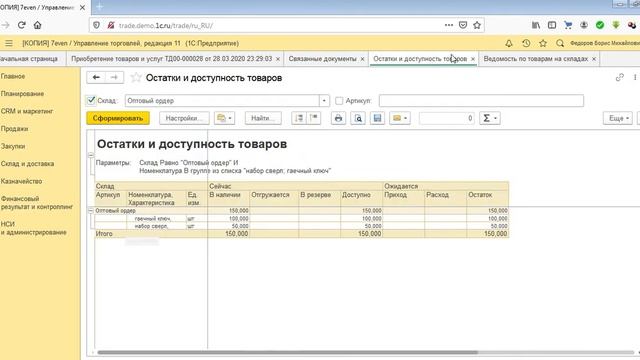Open the Казначейство section
The image size is (640, 360).
tap(22, 181)
